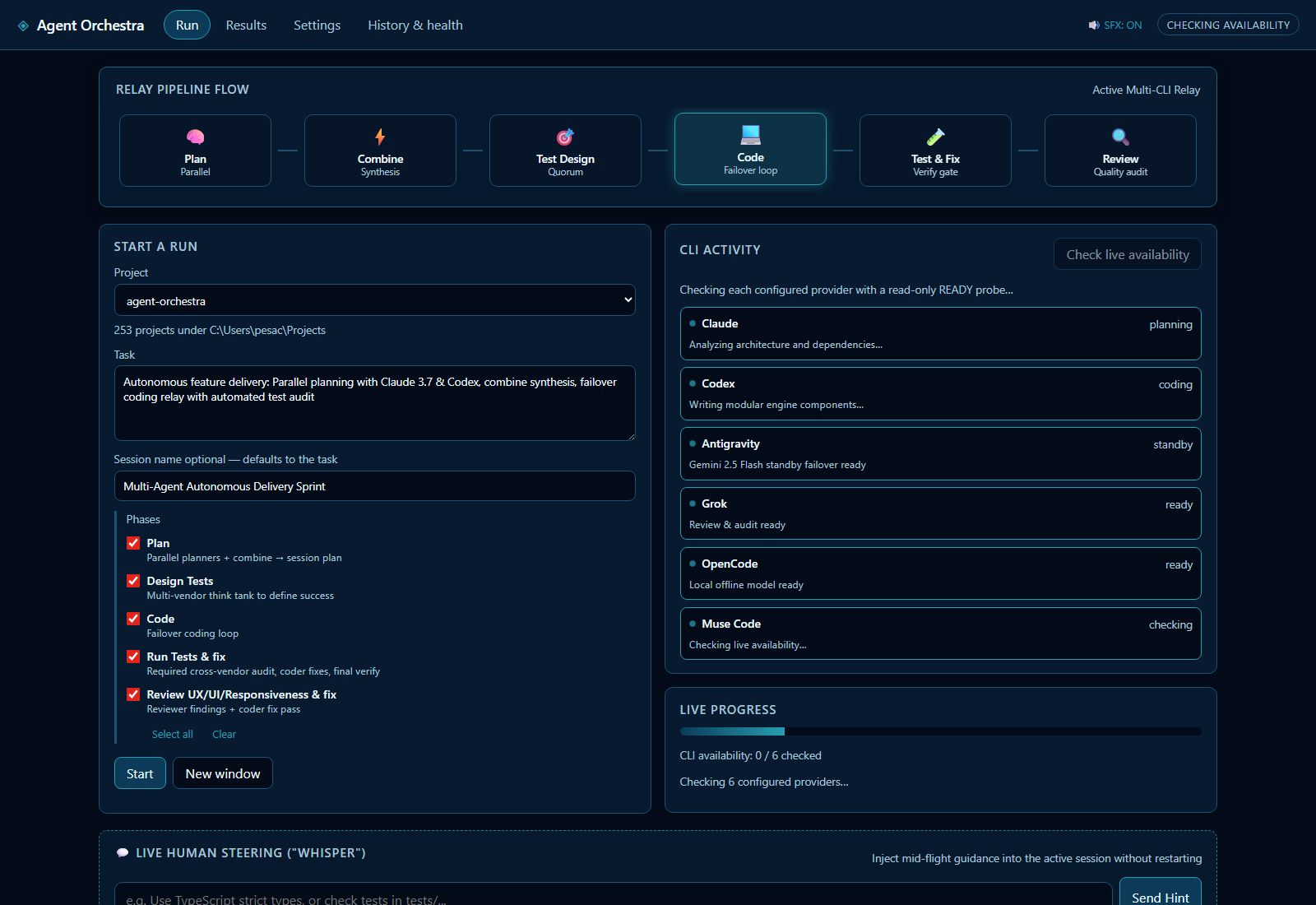
Task: Click the status dot next to Codex
Action: [x=693, y=383]
